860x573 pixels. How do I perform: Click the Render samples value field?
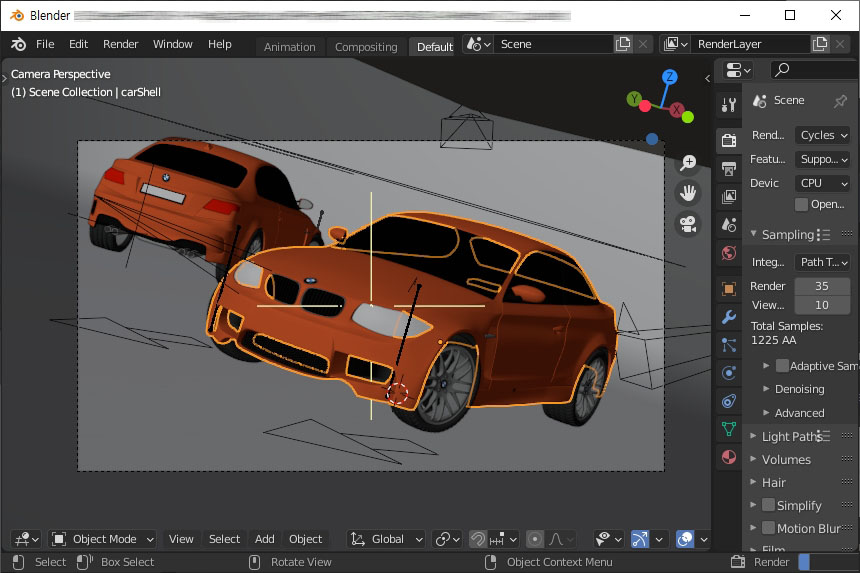pyautogui.click(x=822, y=286)
